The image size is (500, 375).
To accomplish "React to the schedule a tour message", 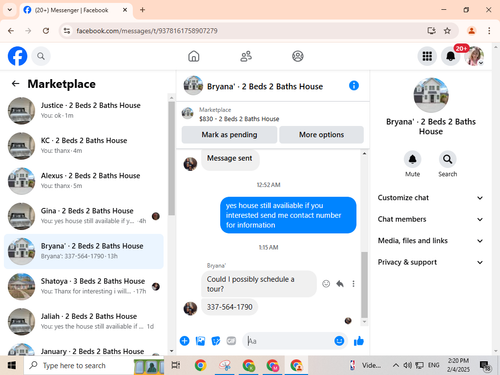I will 326,284.
